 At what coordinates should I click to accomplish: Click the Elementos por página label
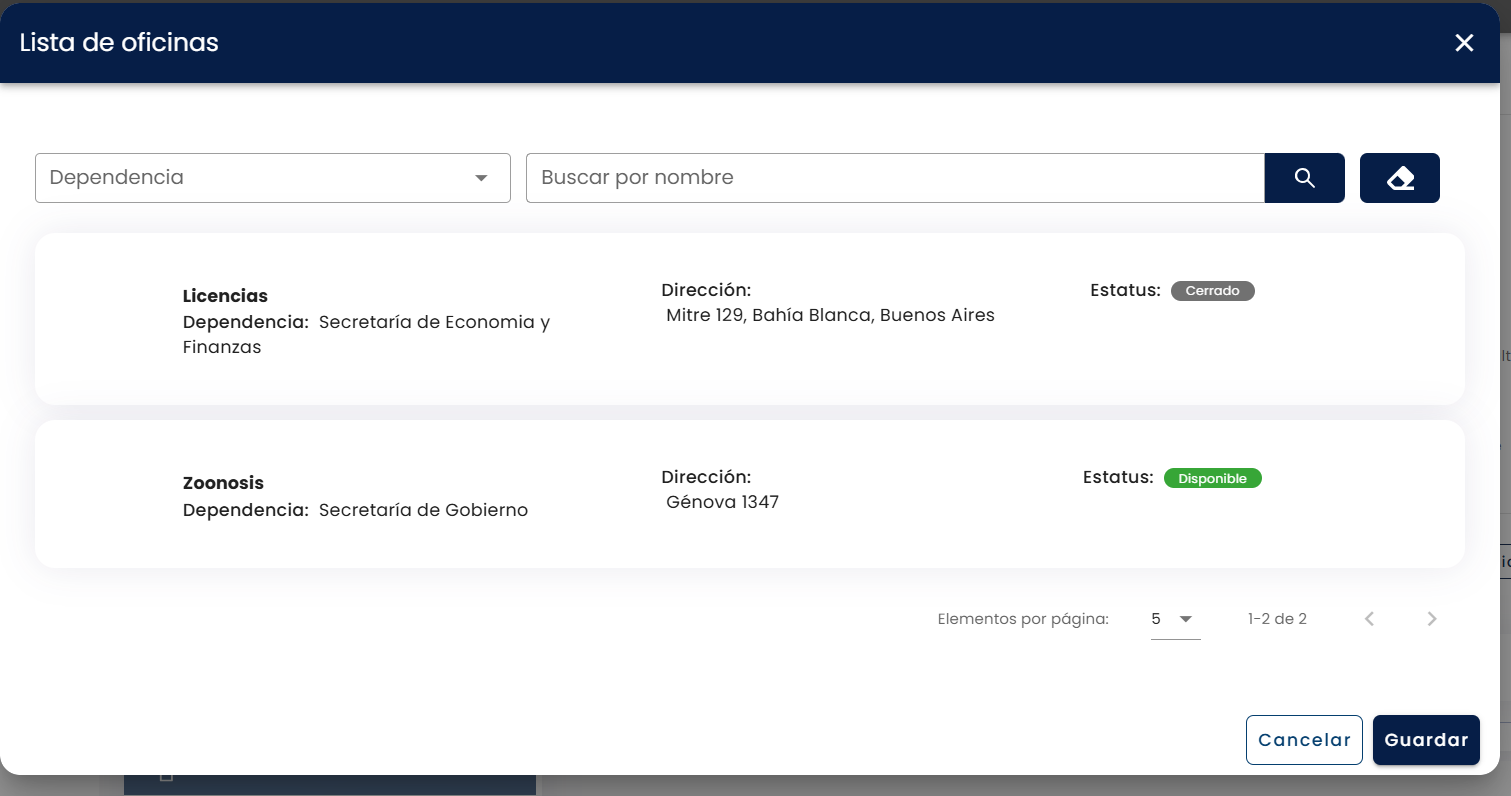coord(1023,619)
